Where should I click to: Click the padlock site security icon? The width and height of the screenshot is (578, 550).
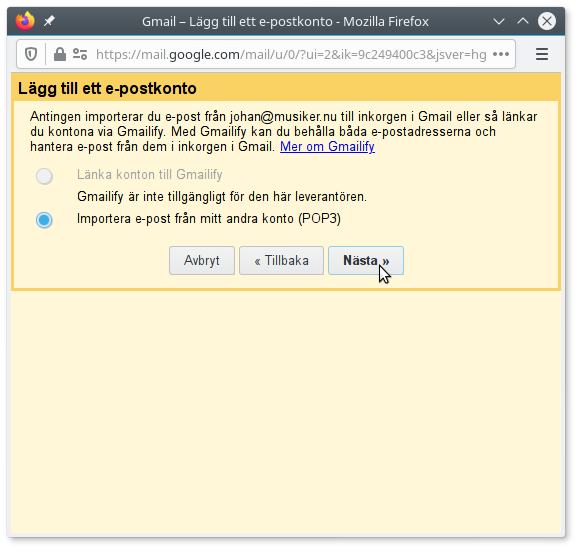(60, 54)
